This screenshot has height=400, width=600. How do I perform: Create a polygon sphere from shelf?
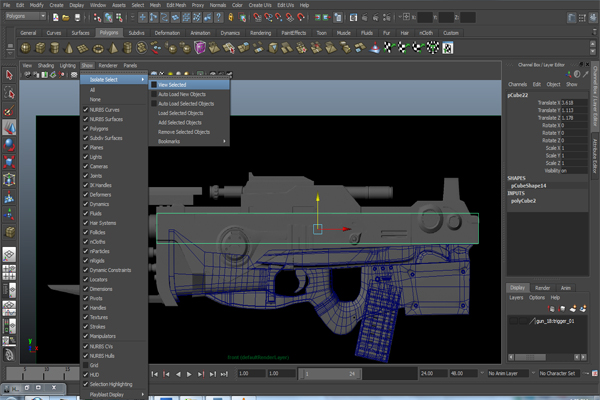(x=26, y=48)
